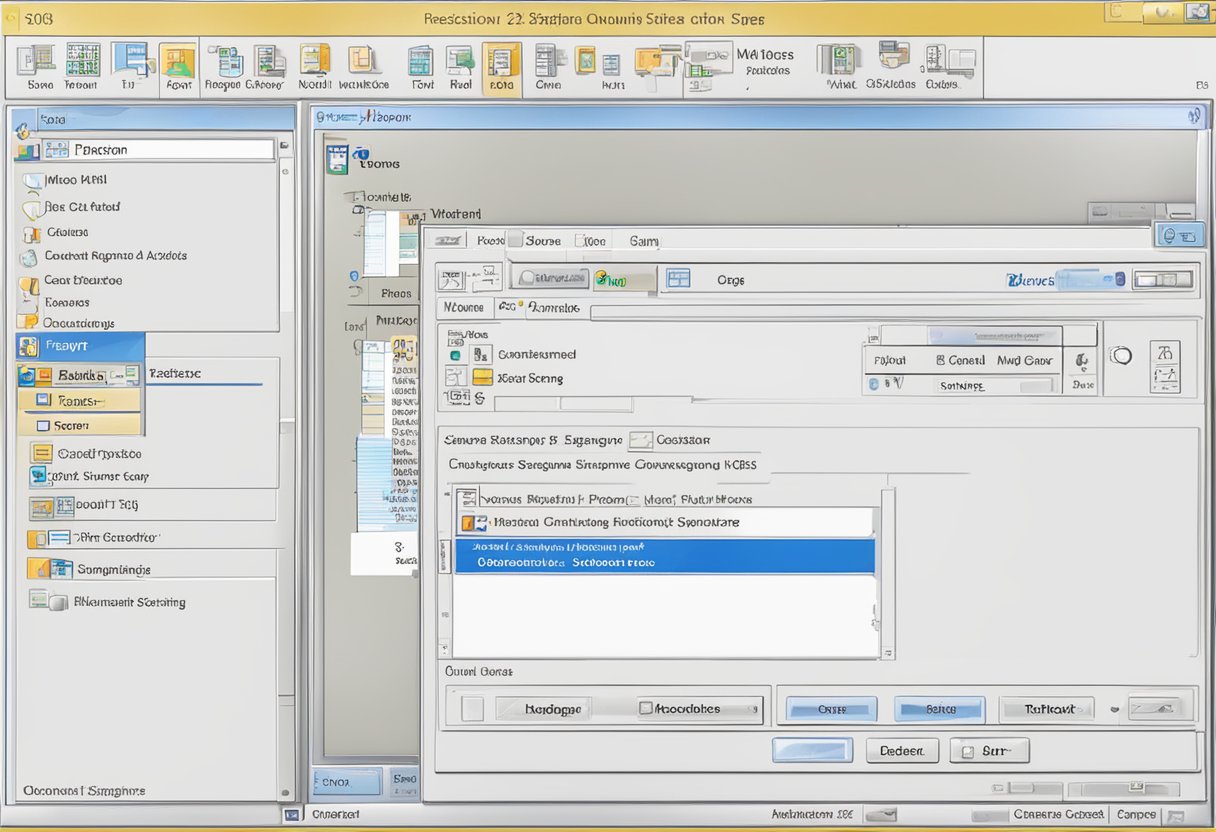
Task: Click the grid icon left of Orge
Action: click(x=678, y=280)
